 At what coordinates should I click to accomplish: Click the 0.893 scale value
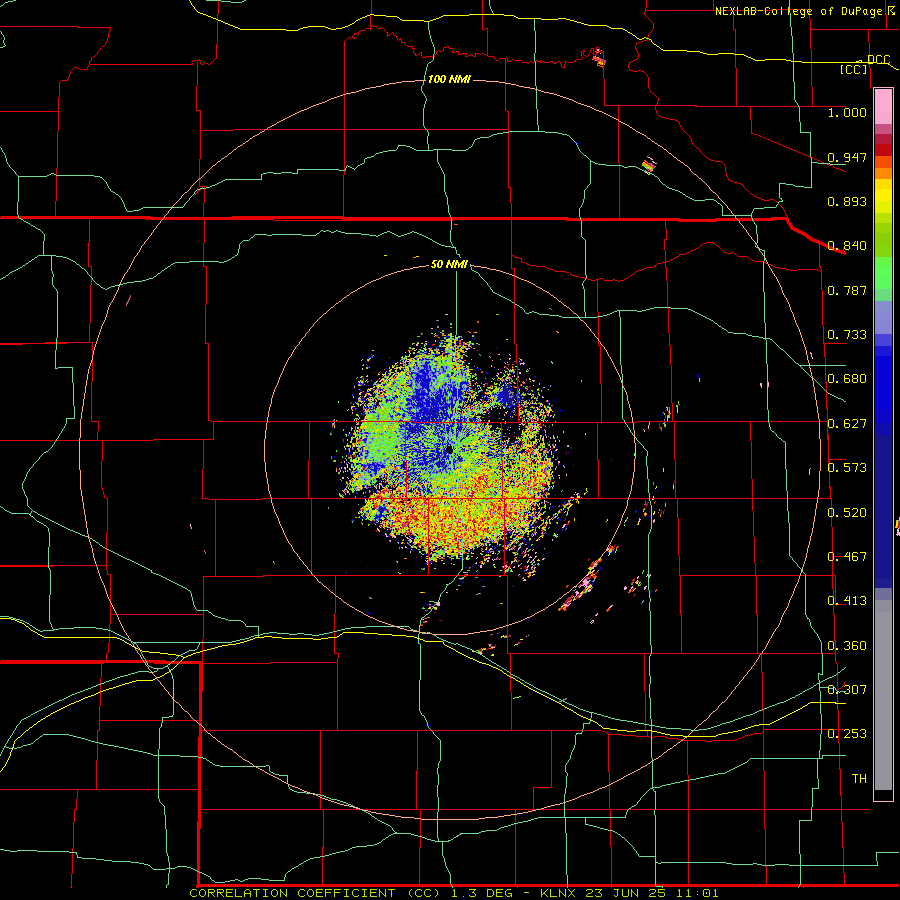(x=847, y=201)
